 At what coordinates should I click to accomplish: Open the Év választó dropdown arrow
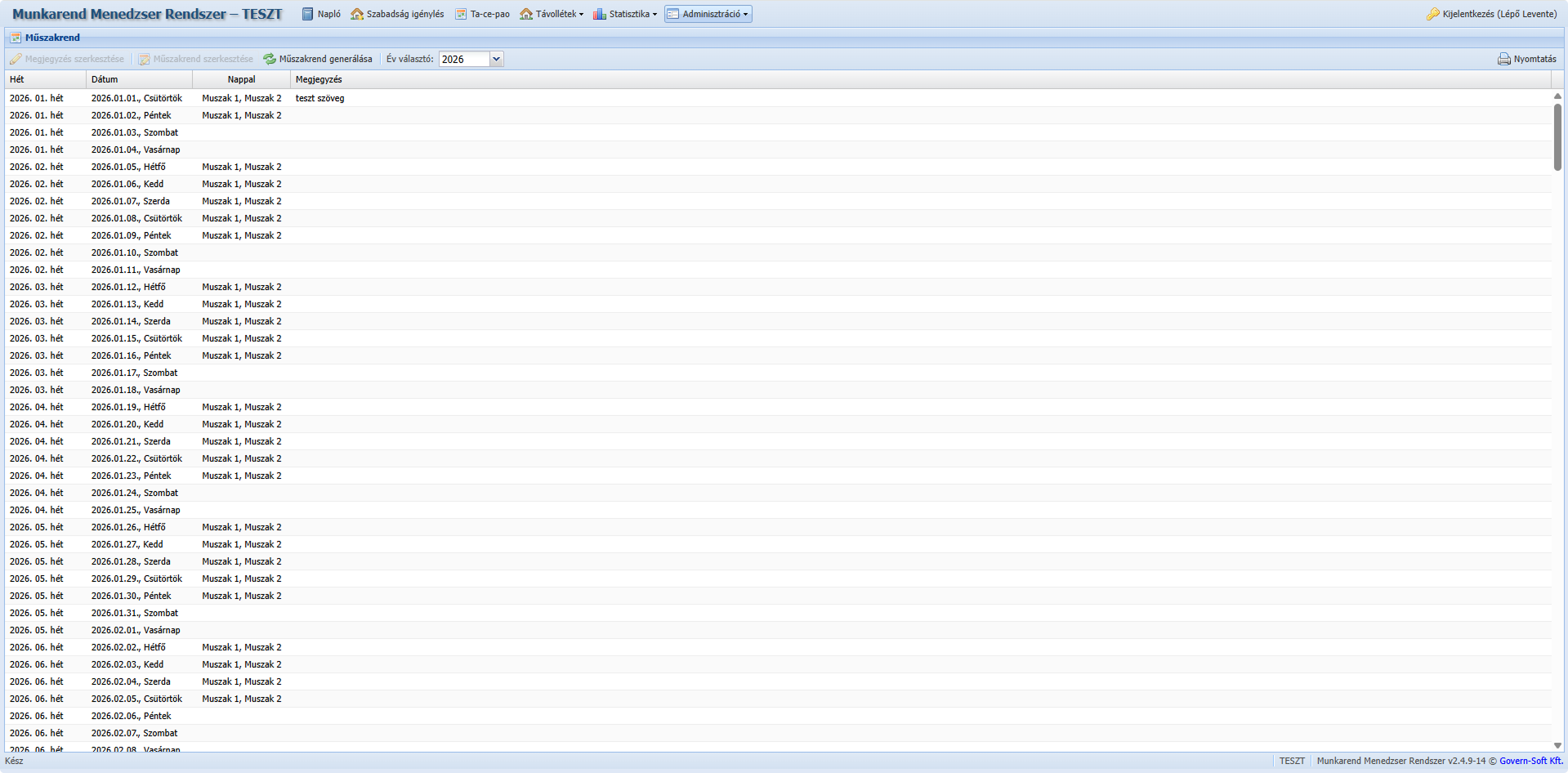[496, 59]
